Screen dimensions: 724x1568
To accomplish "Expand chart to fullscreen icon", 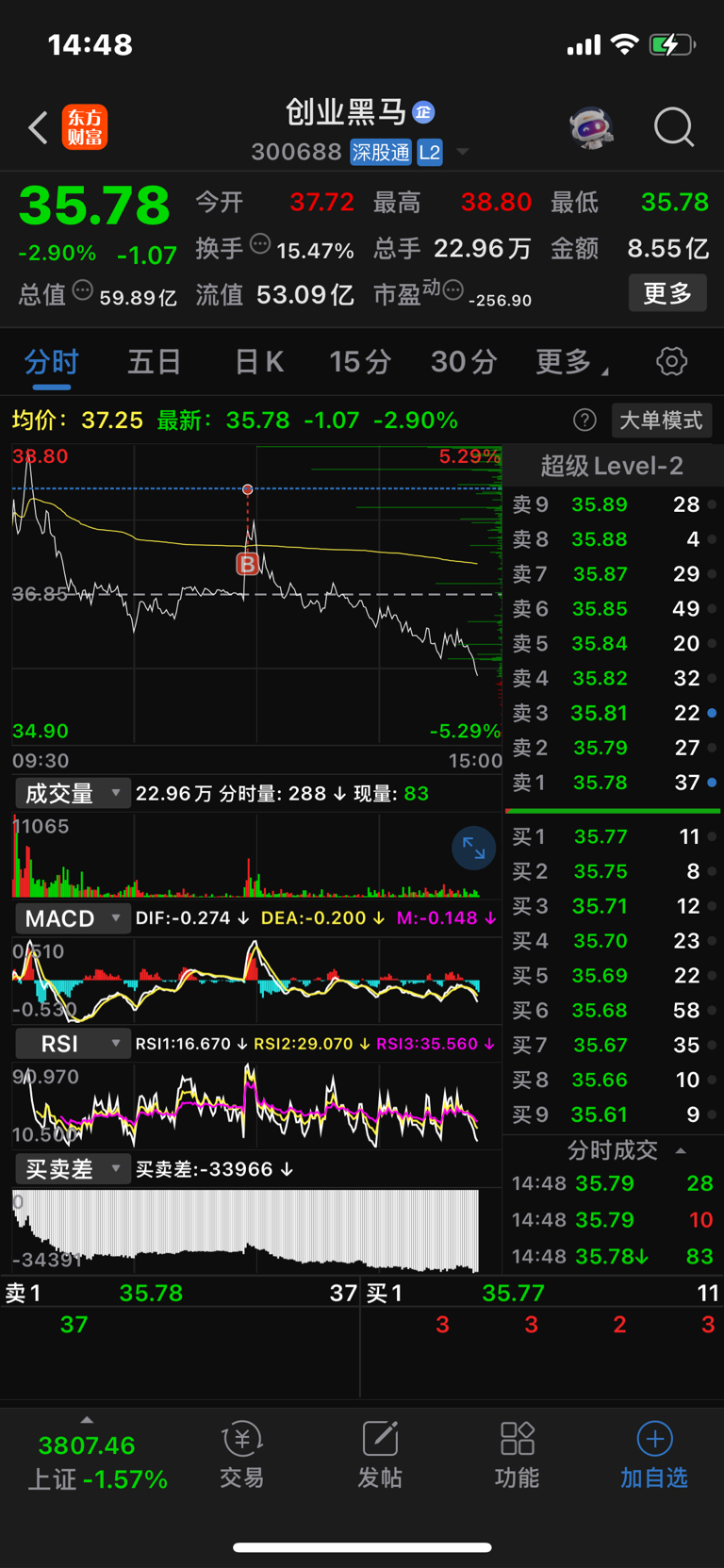I will (x=473, y=850).
